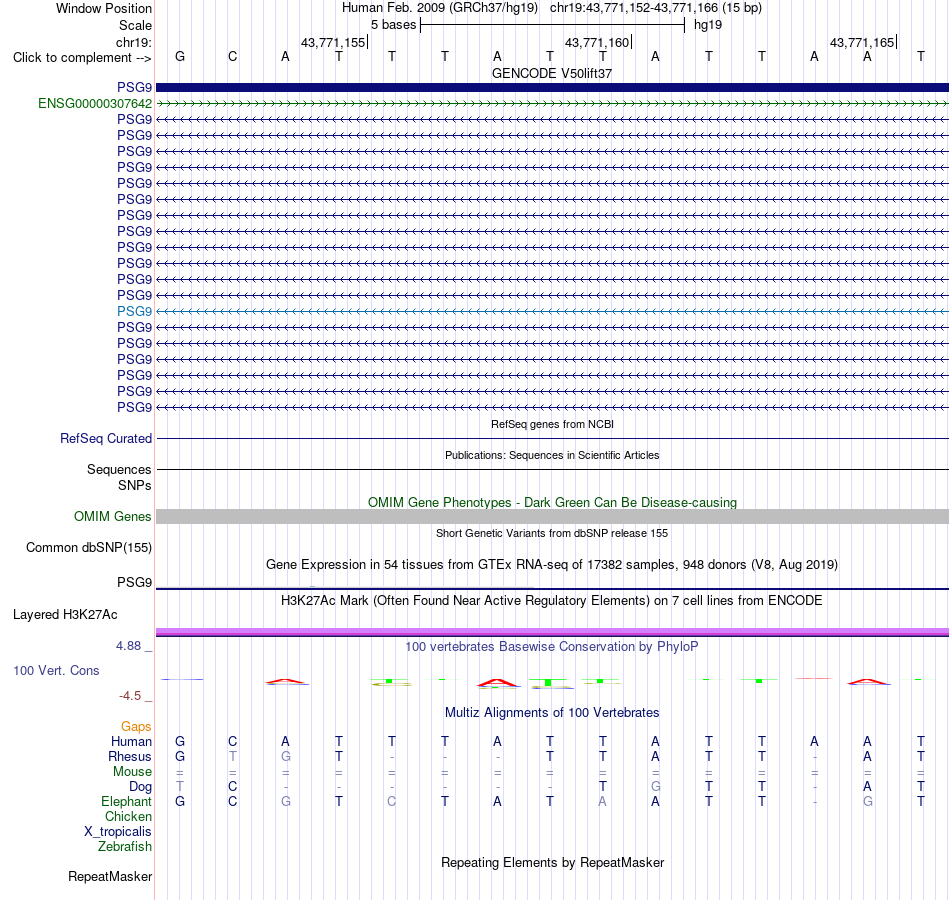Viewport: 950px width, 900px height.
Task: Click Multiz Alignments of 100 Vertebrates title
Action: click(x=552, y=713)
